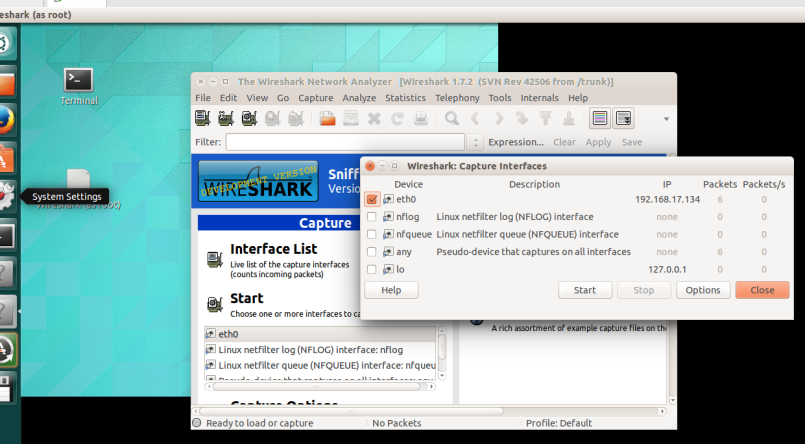Uncheck the eth0 interface checkbox

tap(372, 199)
